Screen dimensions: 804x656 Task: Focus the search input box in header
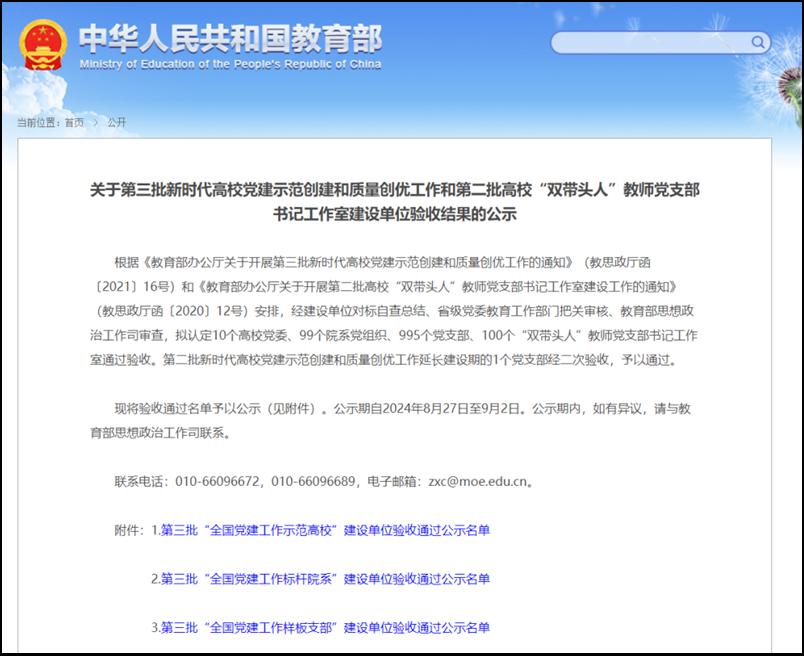pos(650,42)
